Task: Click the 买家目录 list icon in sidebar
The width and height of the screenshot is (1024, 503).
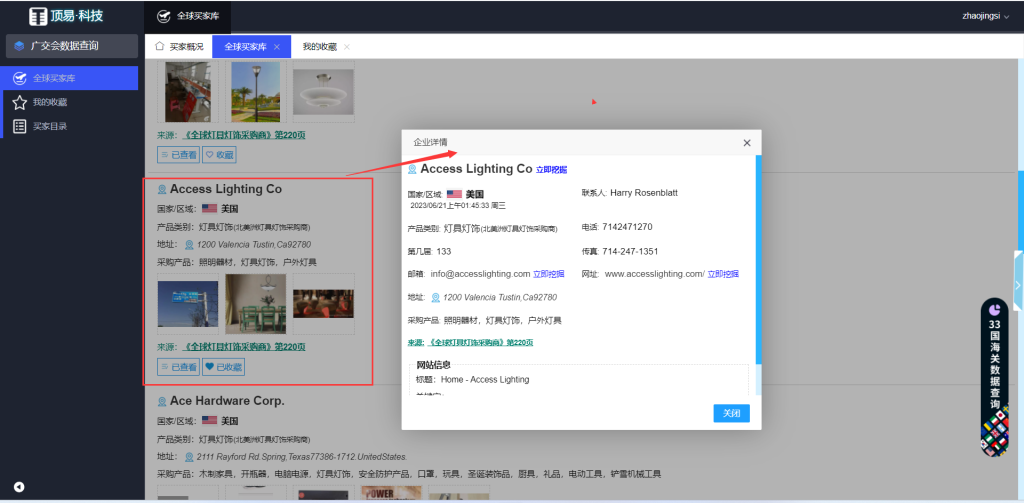Action: 19,126
